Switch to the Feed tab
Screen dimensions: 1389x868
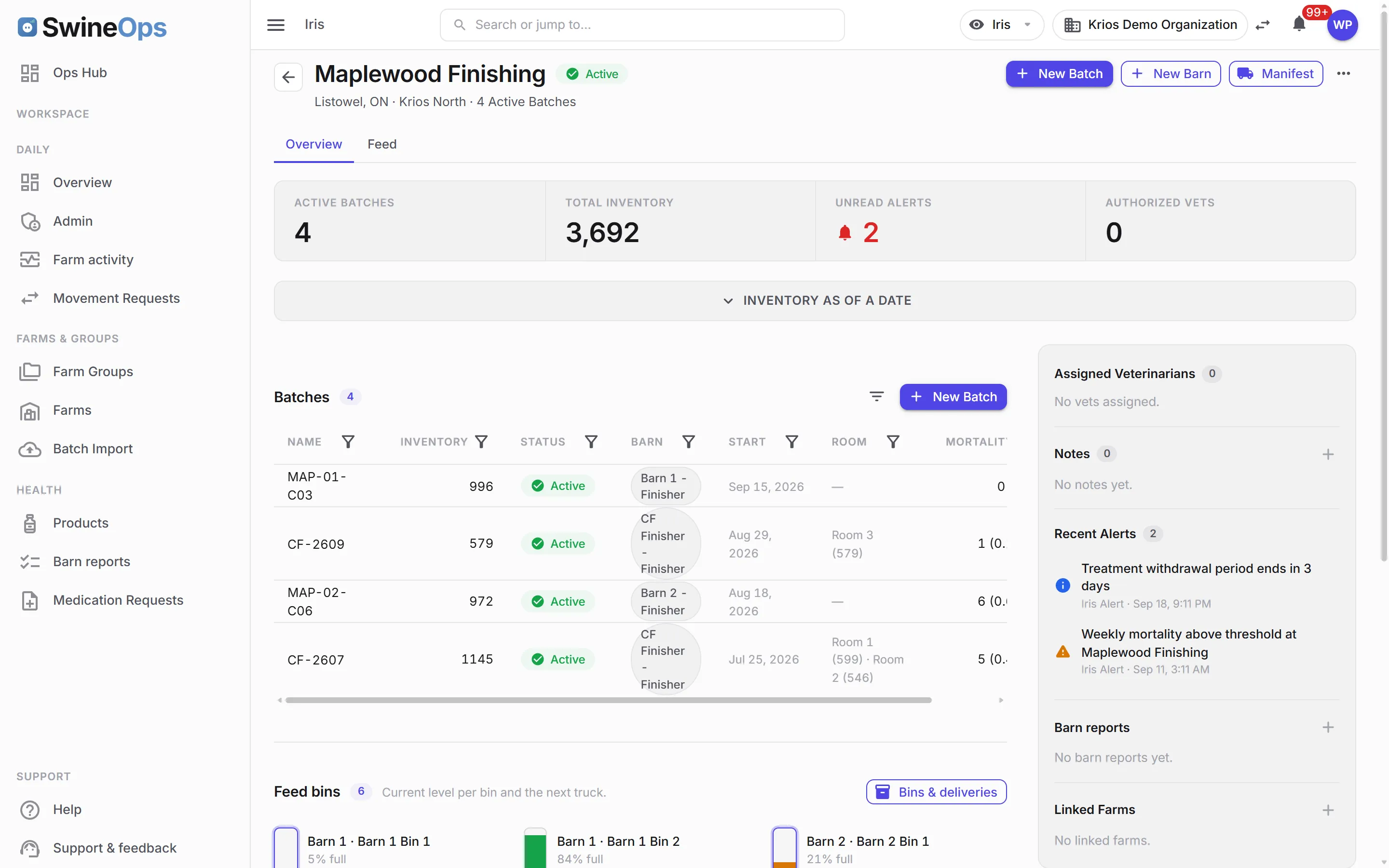click(x=381, y=144)
